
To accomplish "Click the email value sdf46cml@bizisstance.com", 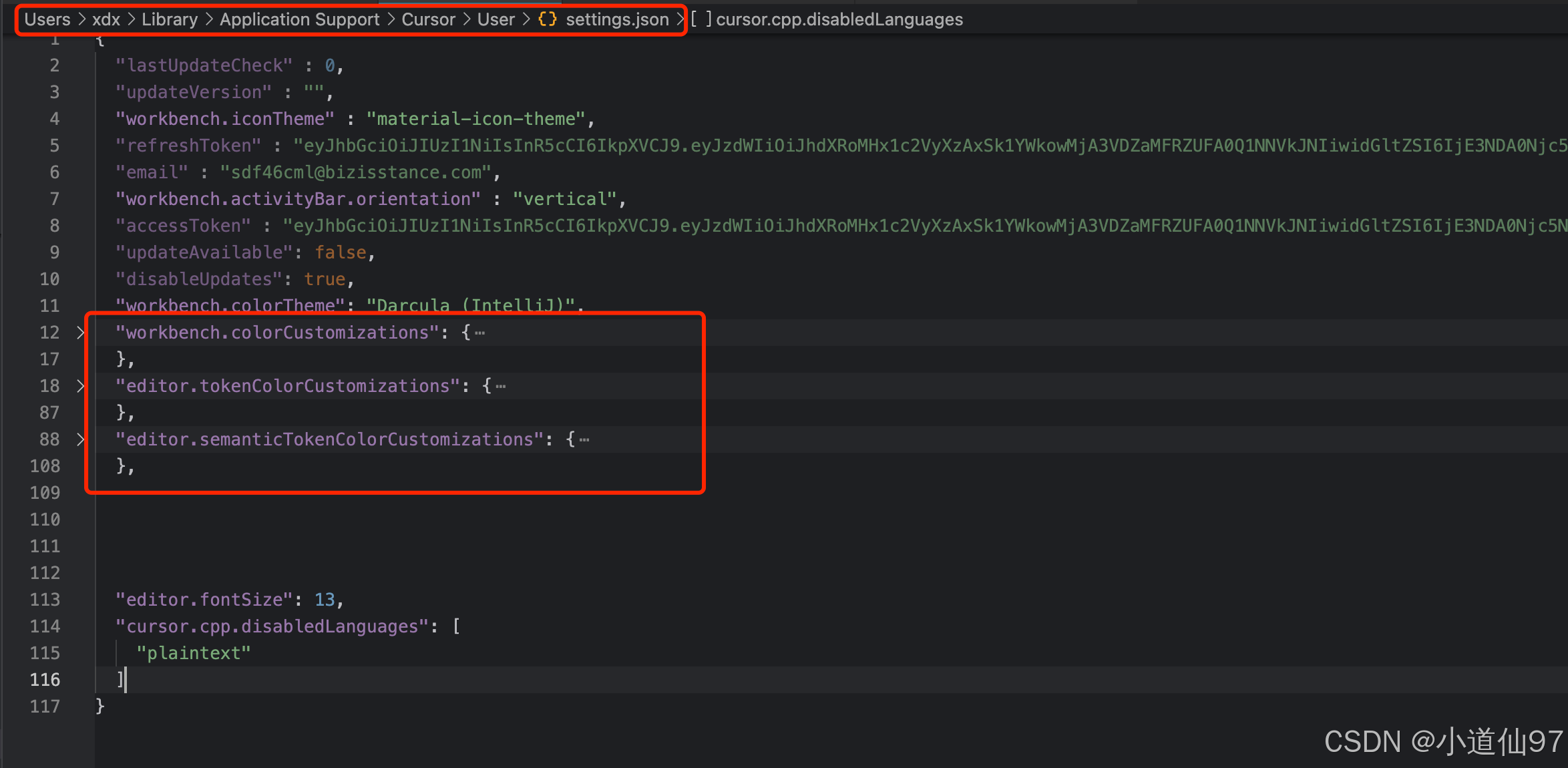I will click(355, 172).
